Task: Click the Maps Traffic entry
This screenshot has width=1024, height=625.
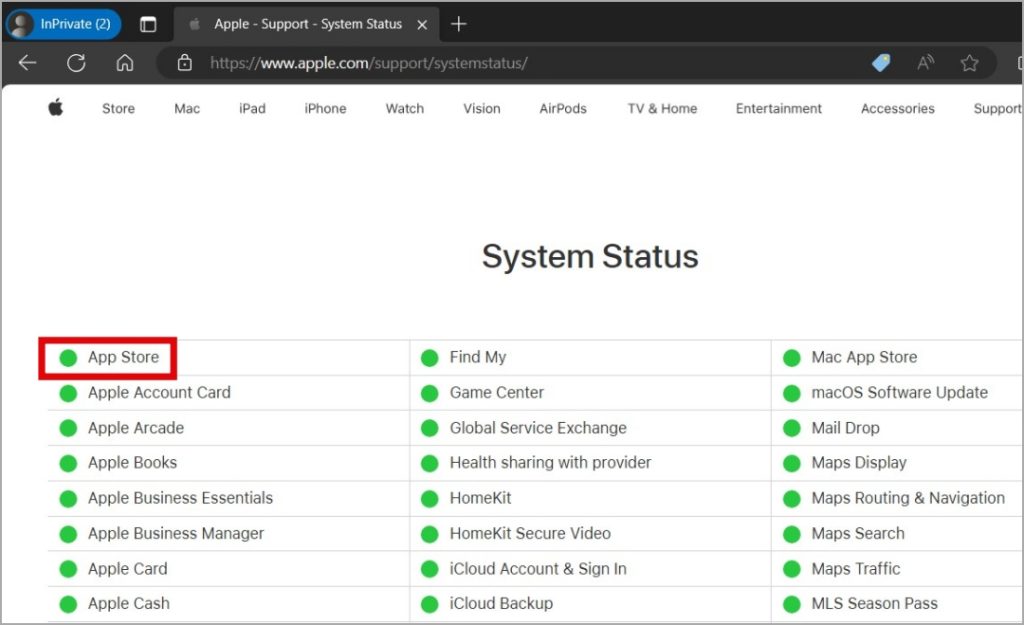Action: click(856, 569)
